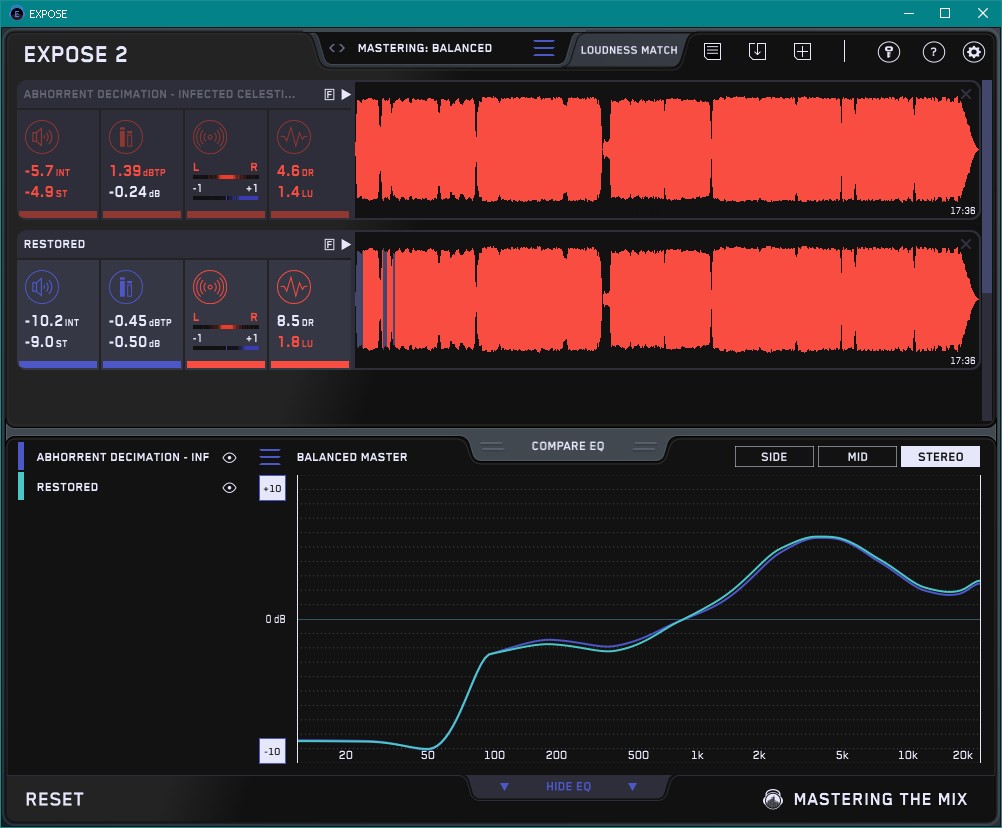Click the +10 EQ range button

(x=272, y=488)
